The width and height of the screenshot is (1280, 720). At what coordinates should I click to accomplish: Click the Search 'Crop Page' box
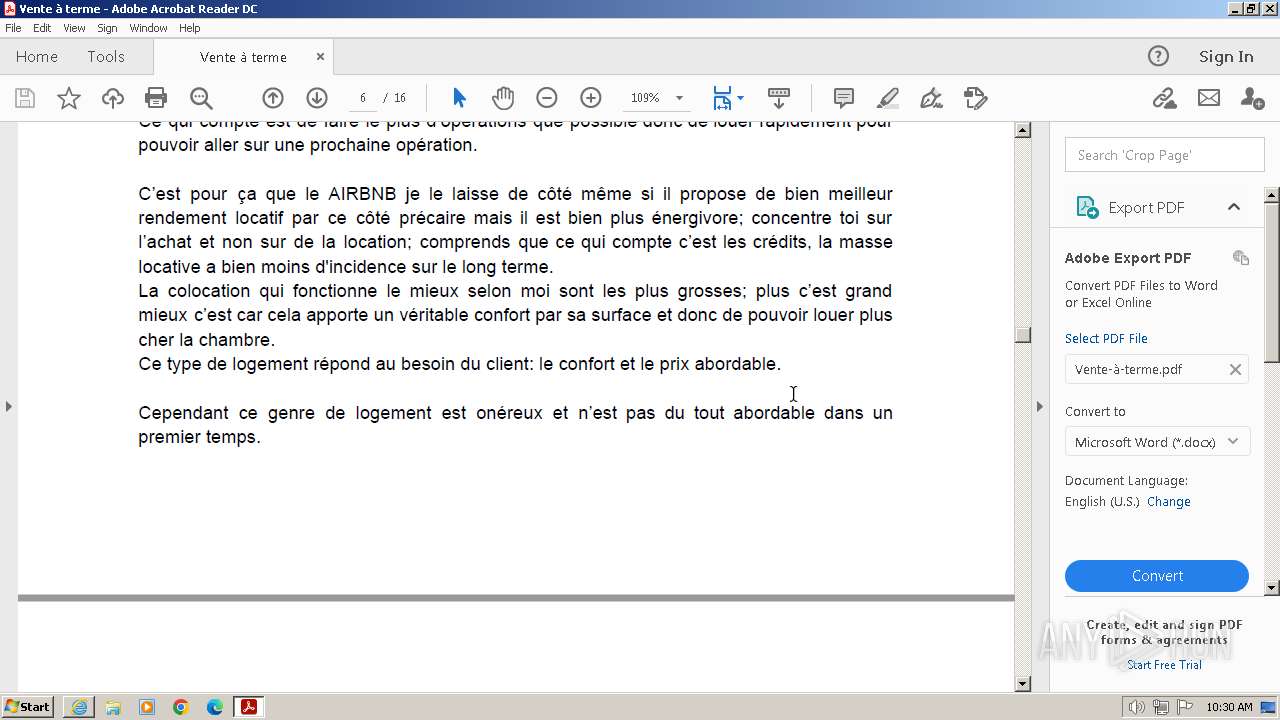[x=1165, y=155]
